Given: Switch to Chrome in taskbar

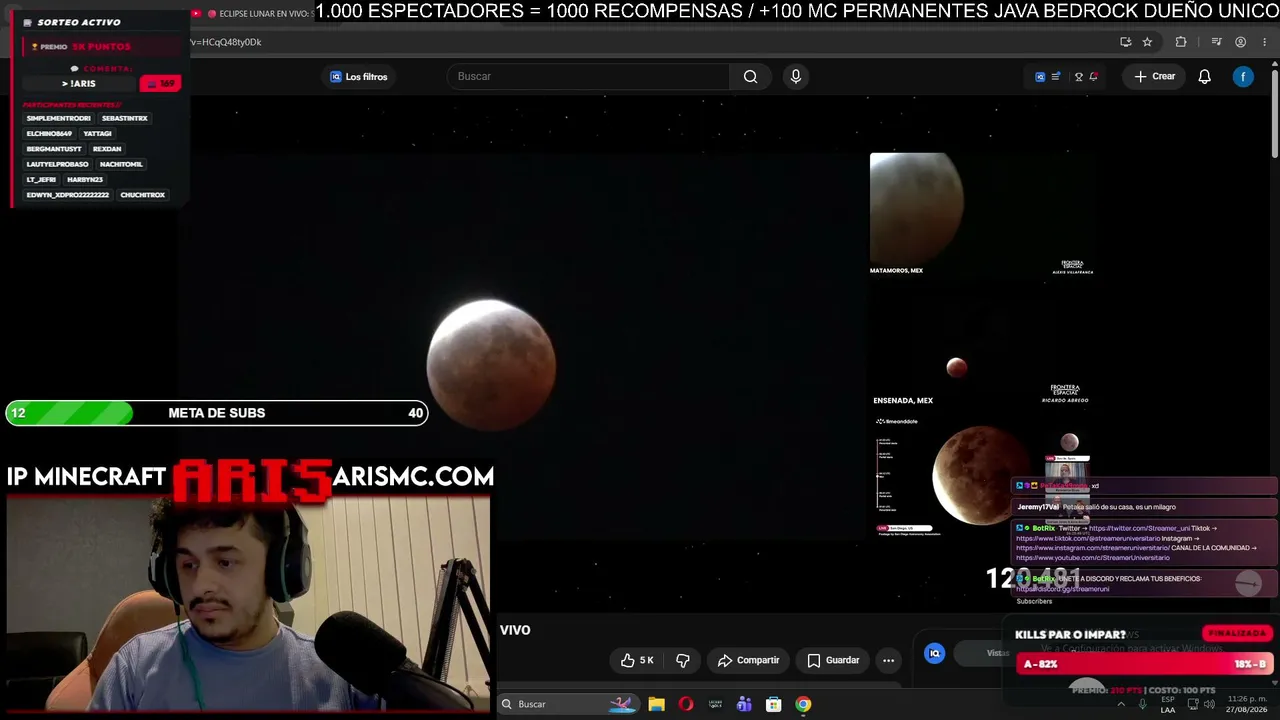Looking at the screenshot, I should [803, 704].
